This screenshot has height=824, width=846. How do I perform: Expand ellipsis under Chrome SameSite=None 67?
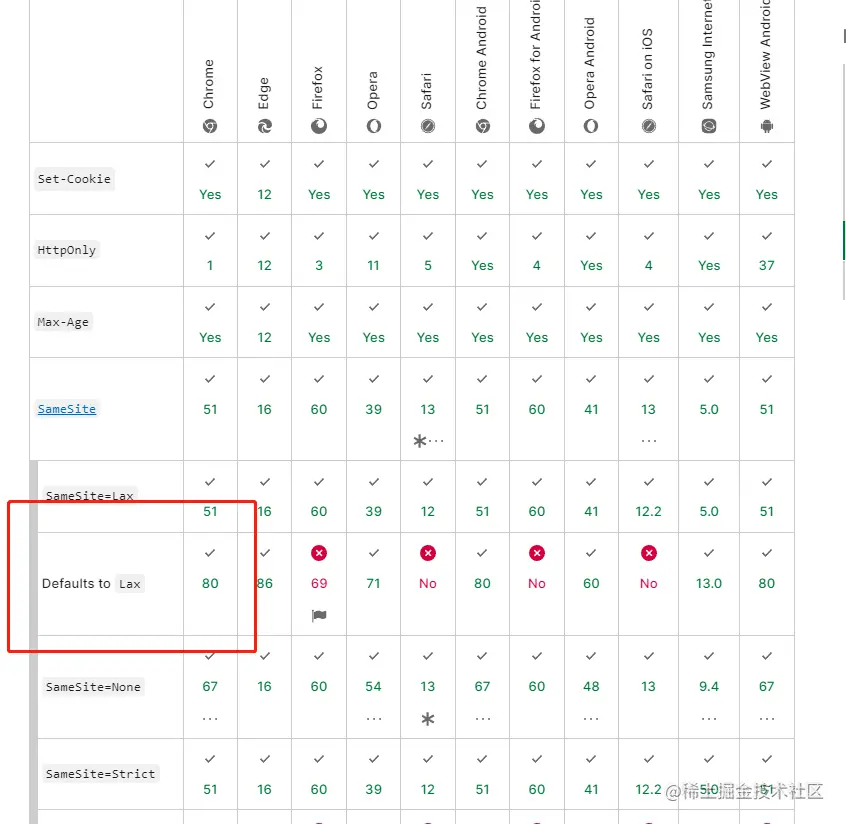(210, 719)
